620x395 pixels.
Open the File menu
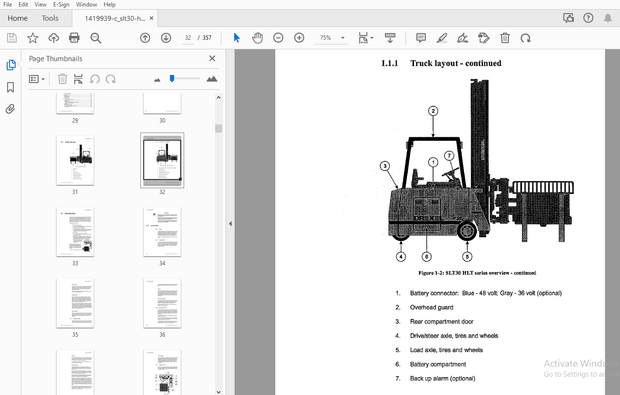coord(8,4)
